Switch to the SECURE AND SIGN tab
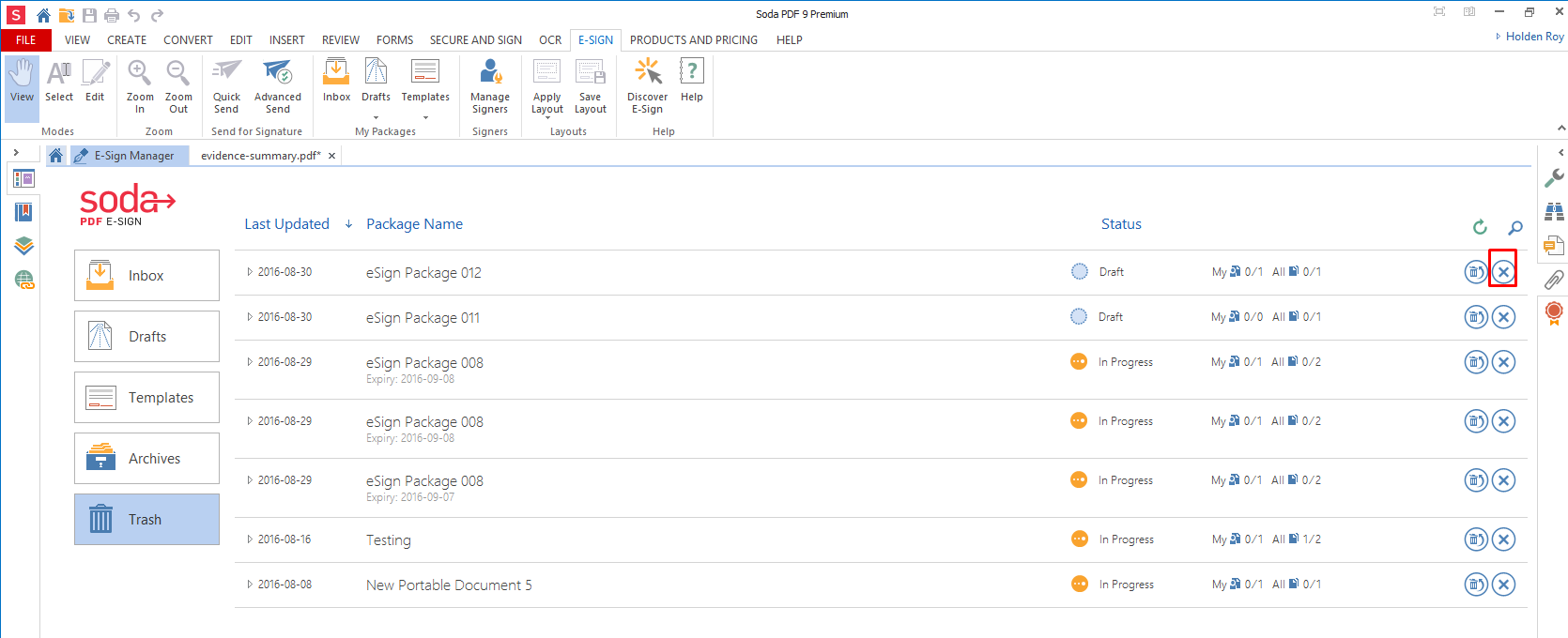The image size is (1568, 638). click(476, 40)
